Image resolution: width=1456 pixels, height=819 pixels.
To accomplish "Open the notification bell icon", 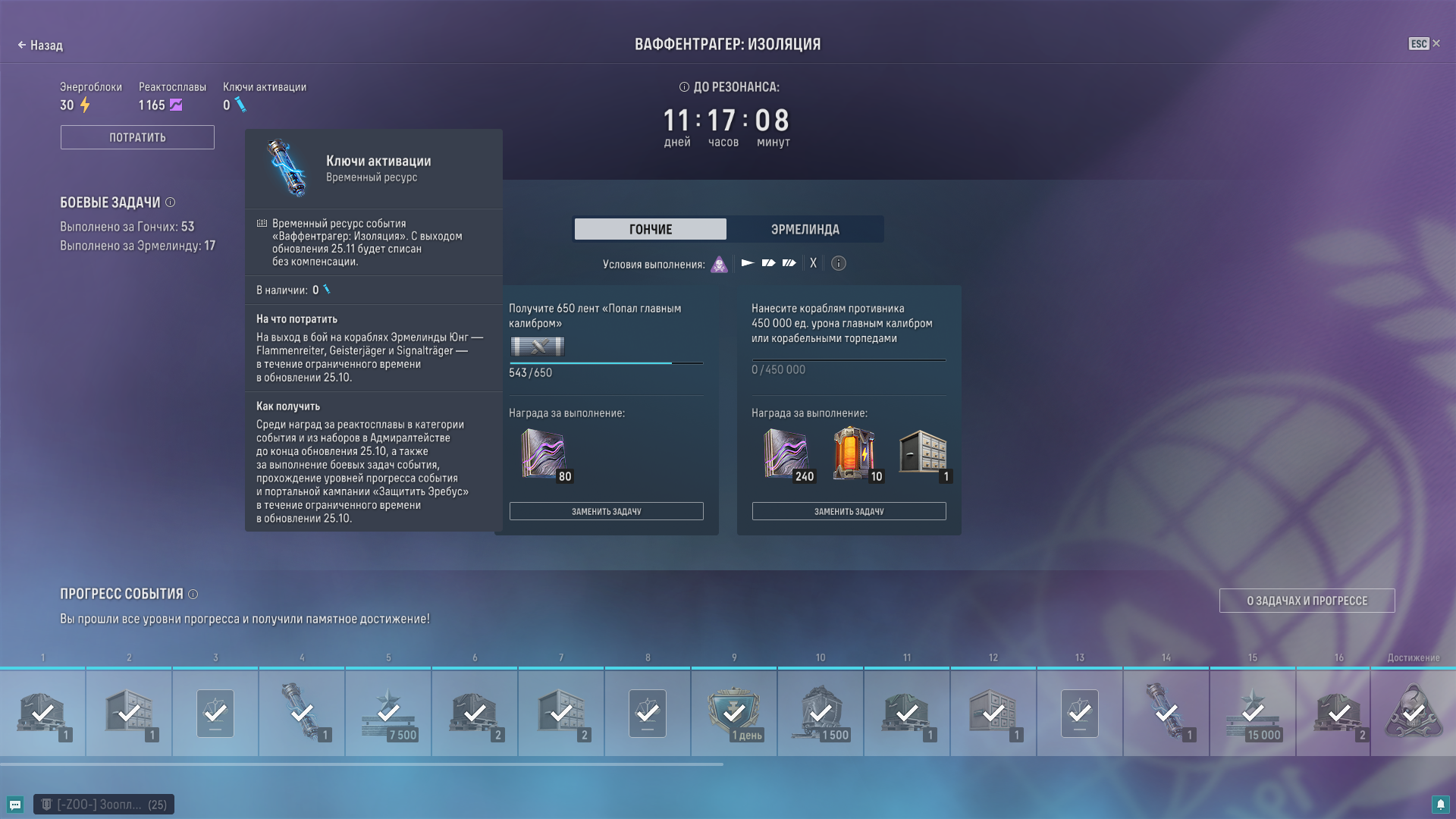I will tap(1440, 805).
